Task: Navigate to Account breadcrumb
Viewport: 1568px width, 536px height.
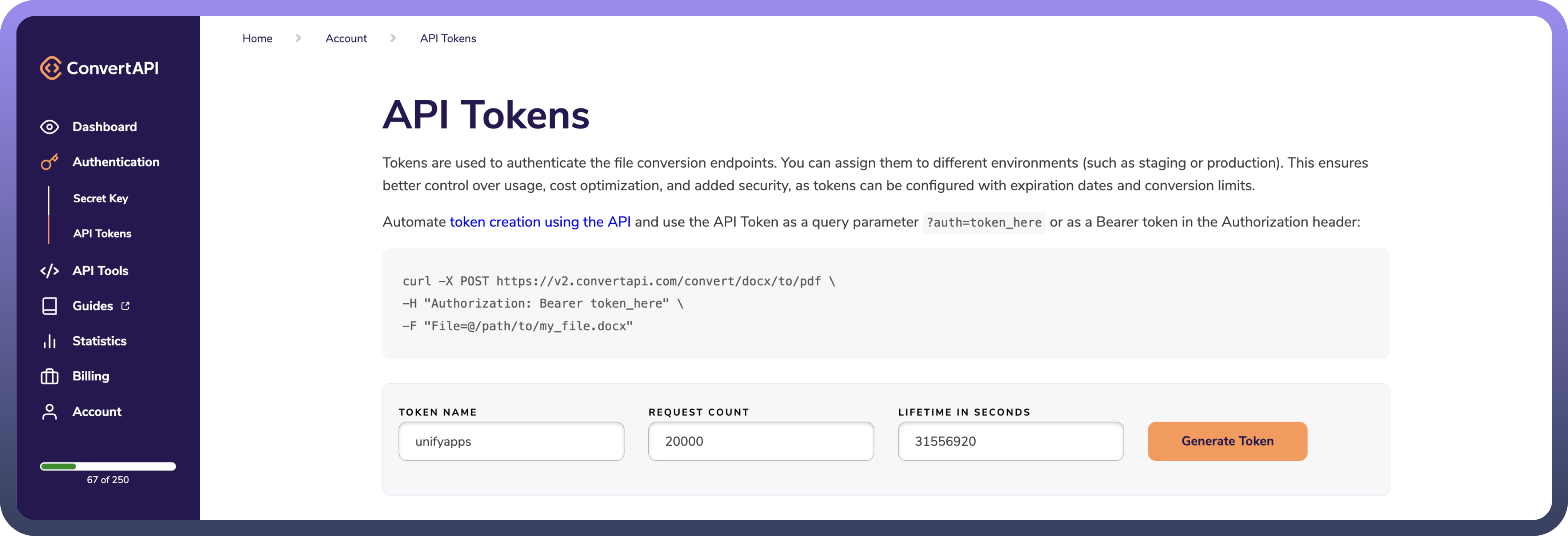Action: pyautogui.click(x=346, y=38)
